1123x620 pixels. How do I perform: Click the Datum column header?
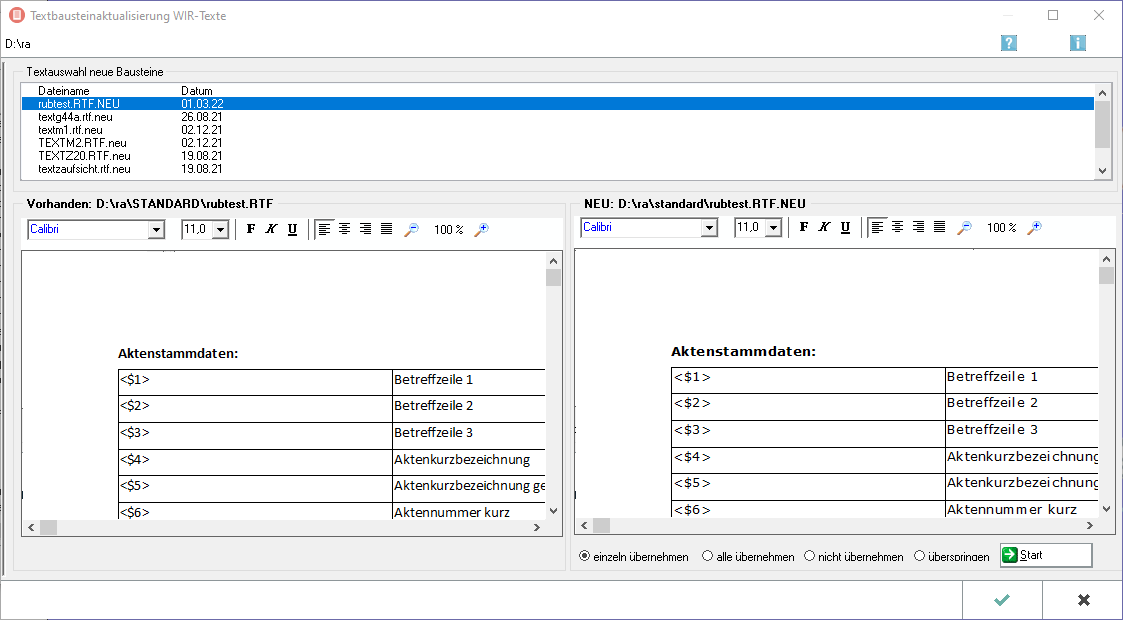(197, 91)
